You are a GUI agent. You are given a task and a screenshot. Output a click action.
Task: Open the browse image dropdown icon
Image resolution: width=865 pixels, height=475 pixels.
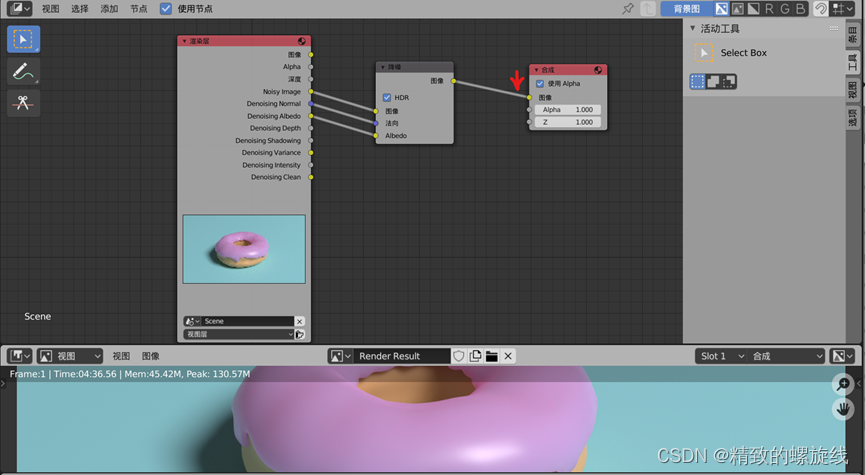pyautogui.click(x=340, y=356)
